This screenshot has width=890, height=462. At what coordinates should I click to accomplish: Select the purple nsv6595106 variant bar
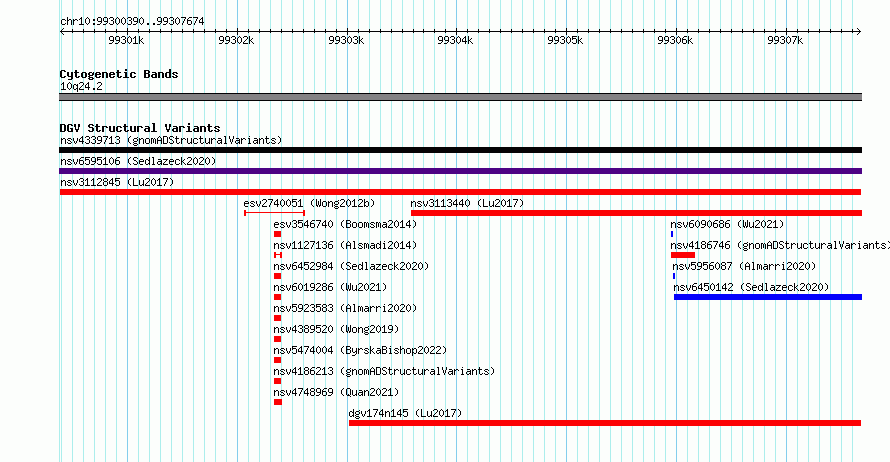point(460,171)
